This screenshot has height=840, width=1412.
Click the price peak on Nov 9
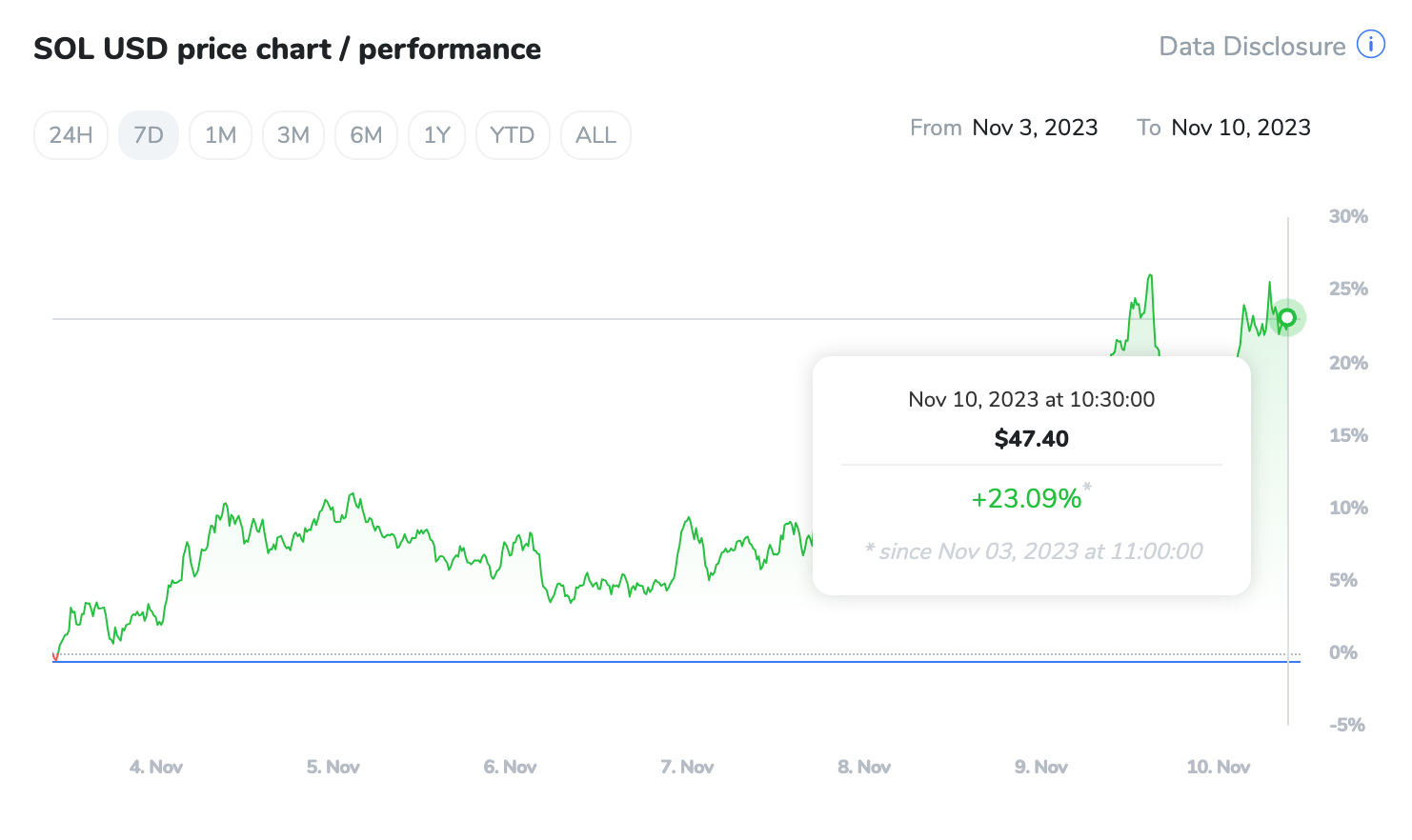pos(1151,276)
